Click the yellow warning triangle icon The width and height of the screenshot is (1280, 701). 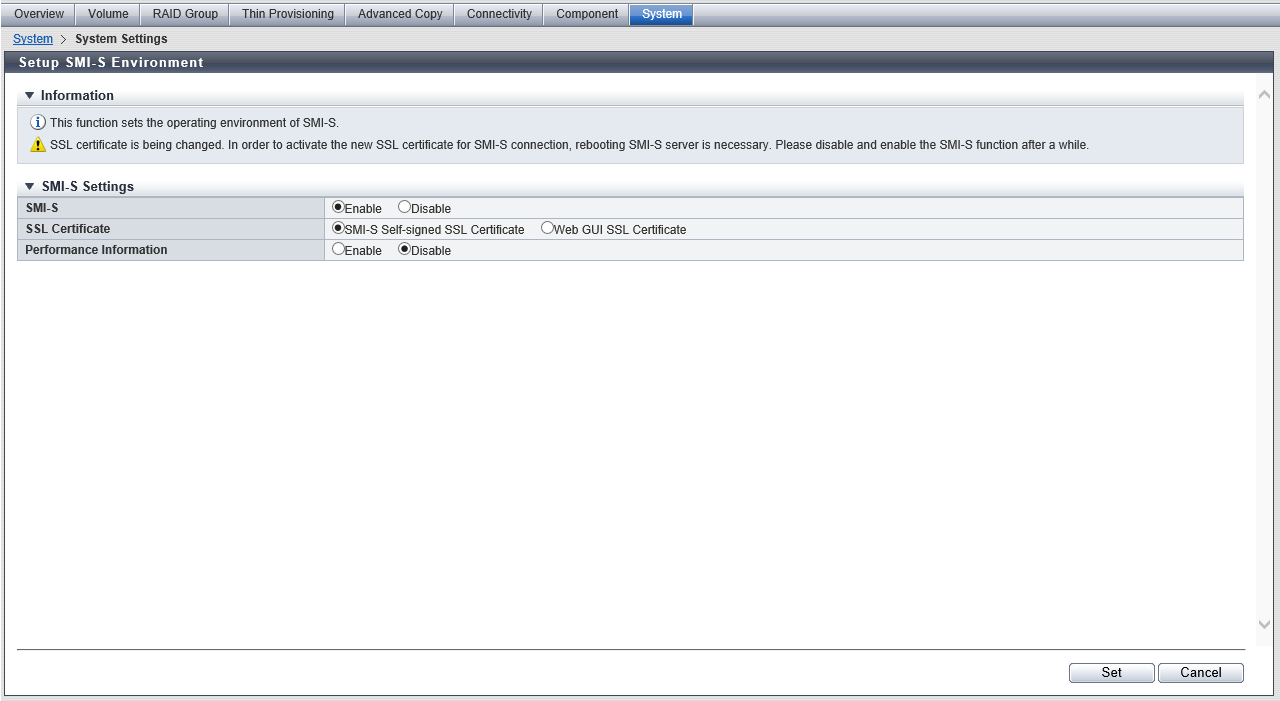(x=38, y=145)
